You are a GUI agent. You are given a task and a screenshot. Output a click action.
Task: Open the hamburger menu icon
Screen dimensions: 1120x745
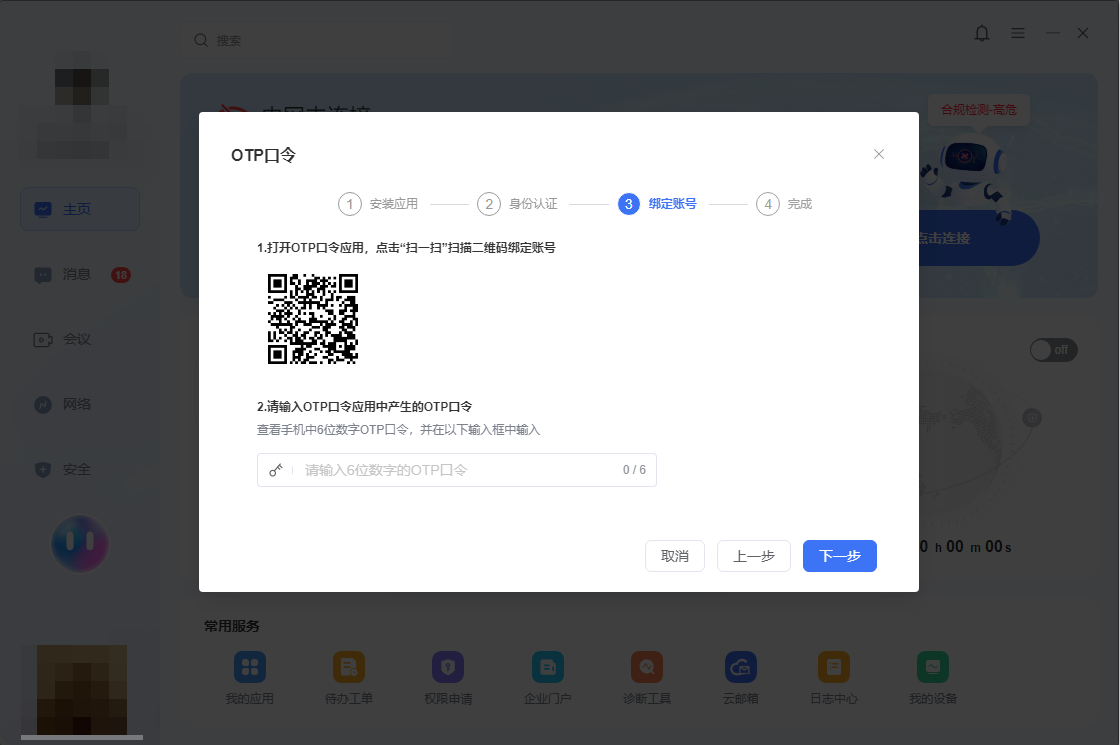(1018, 34)
